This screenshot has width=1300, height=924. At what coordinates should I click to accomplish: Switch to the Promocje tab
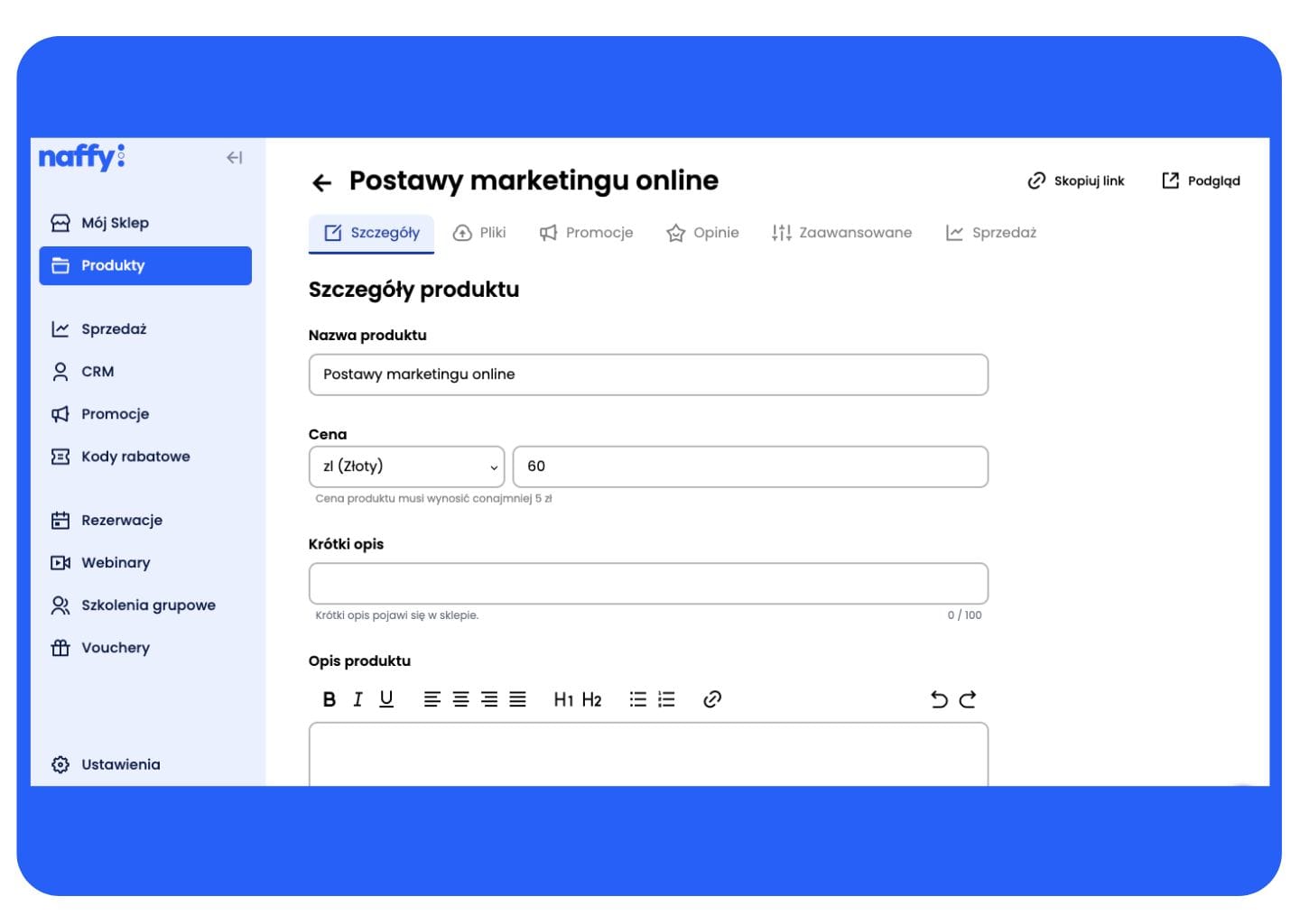click(x=586, y=233)
